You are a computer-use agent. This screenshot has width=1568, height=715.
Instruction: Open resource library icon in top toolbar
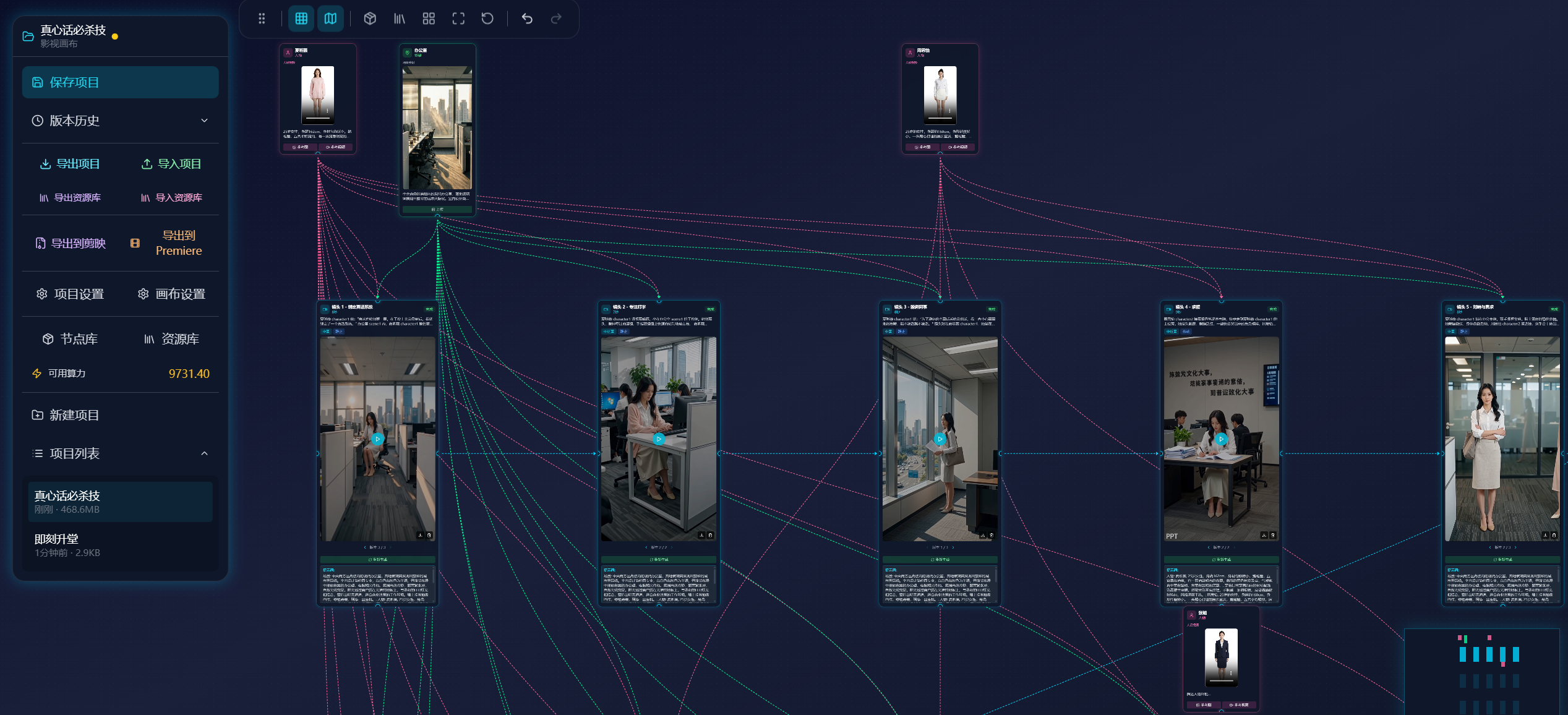point(400,19)
